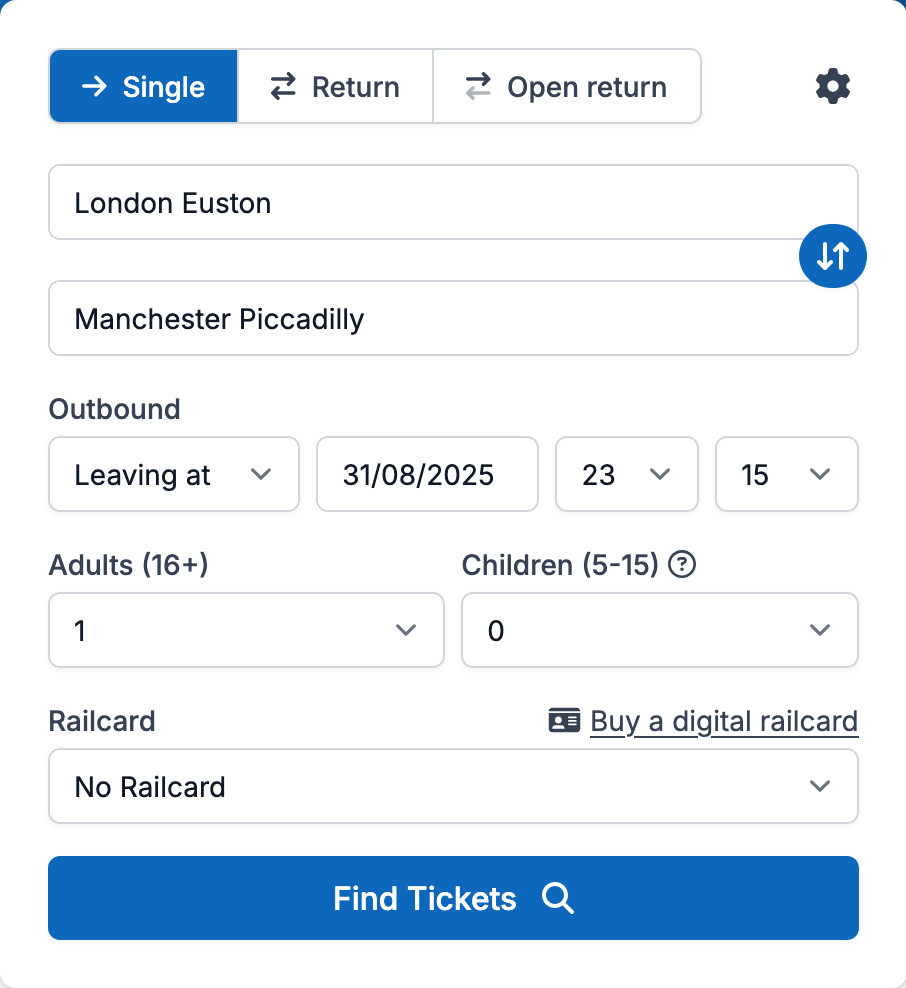906x988 pixels.
Task: Click the outbound date field 31/08/2025
Action: click(427, 474)
